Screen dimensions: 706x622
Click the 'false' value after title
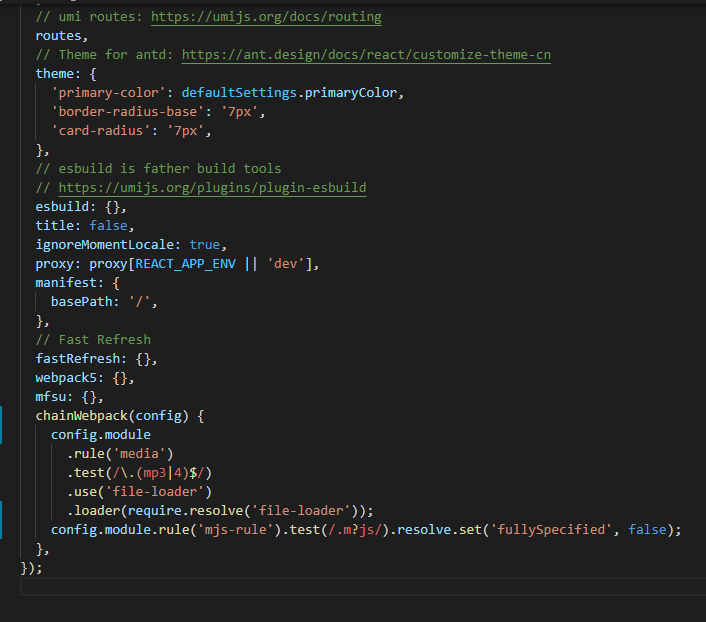pyautogui.click(x=108, y=226)
